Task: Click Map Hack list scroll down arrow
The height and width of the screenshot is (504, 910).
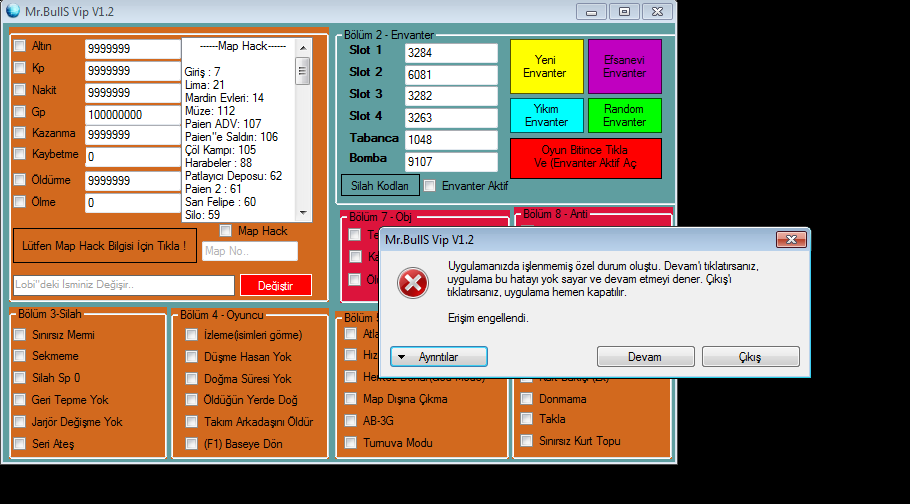Action: pos(303,214)
